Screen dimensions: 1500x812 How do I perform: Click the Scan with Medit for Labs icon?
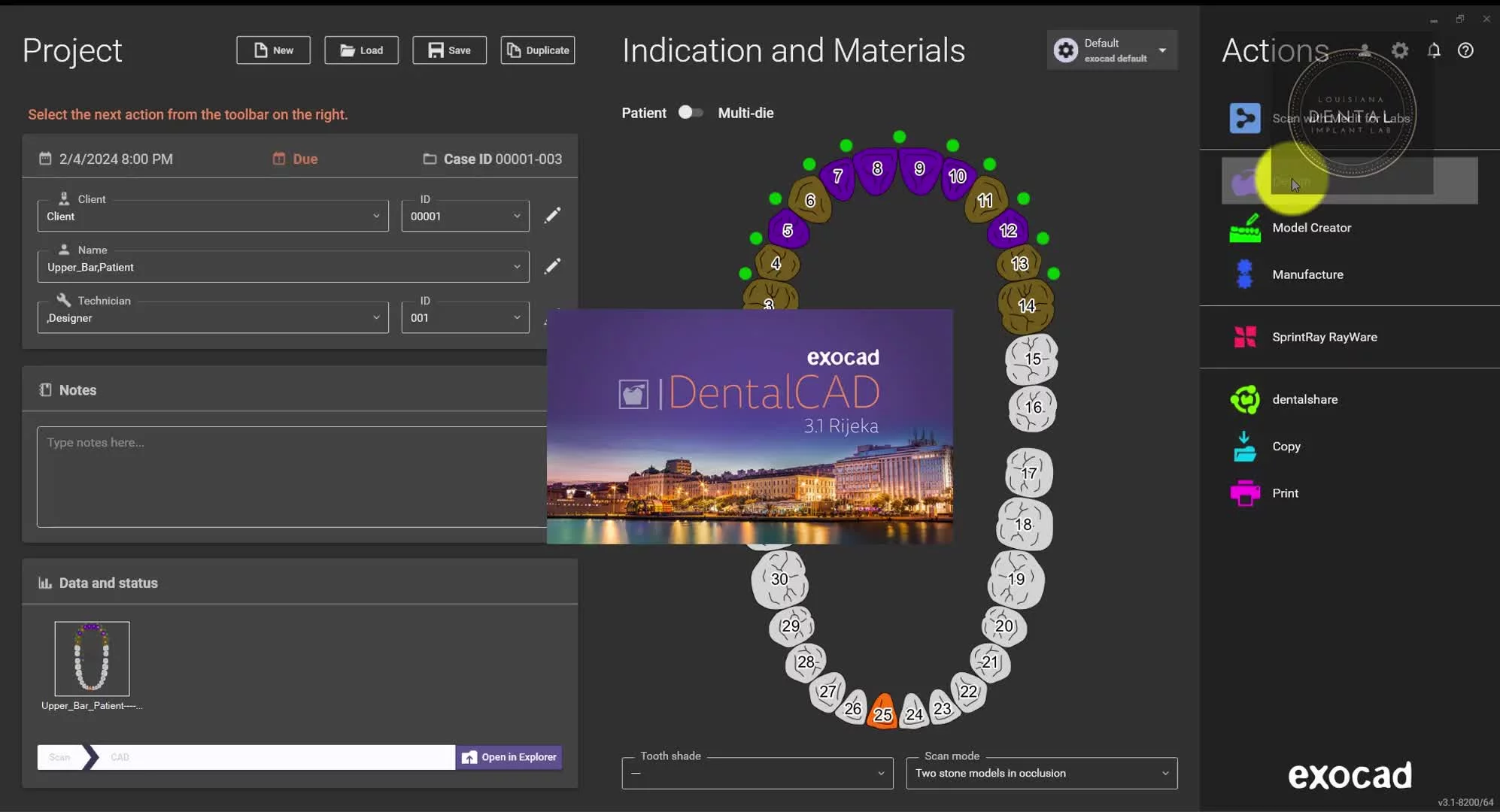(x=1245, y=118)
